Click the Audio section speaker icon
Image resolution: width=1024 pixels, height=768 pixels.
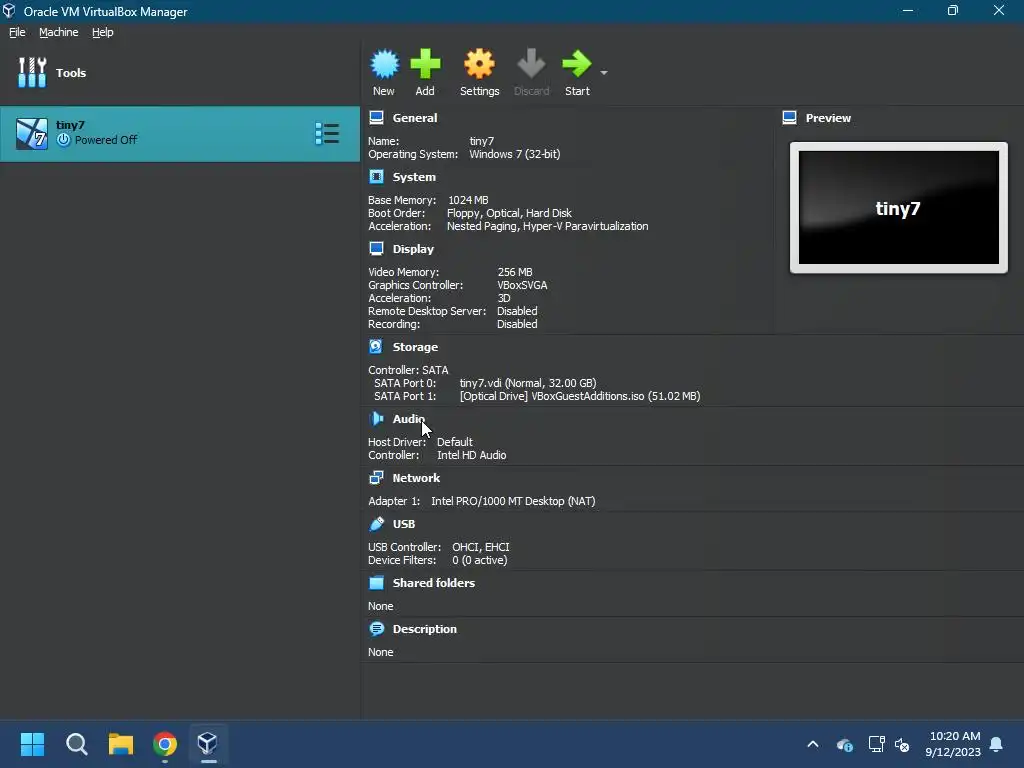coord(376,419)
